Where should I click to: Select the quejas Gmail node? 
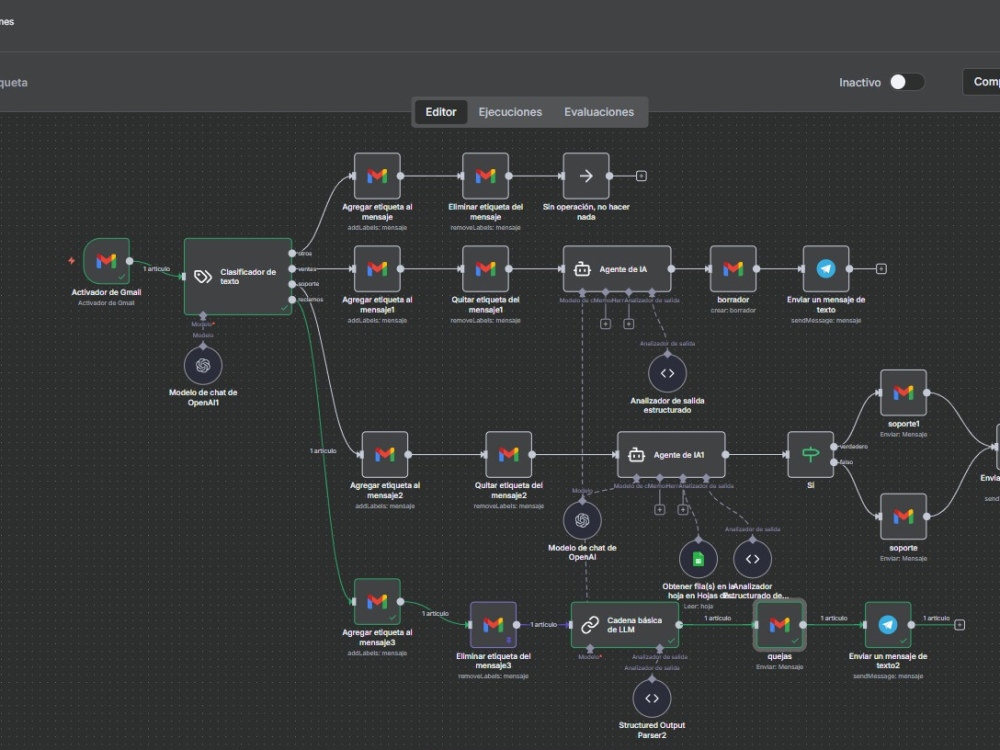point(779,625)
